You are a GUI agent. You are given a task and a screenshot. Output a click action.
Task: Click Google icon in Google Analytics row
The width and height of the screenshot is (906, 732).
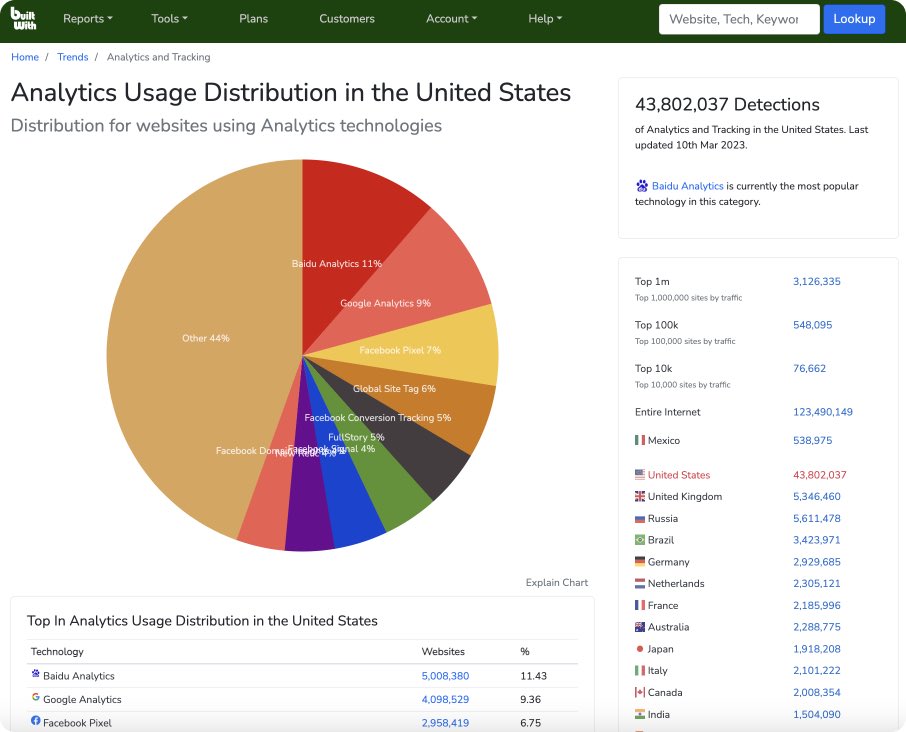(36, 697)
